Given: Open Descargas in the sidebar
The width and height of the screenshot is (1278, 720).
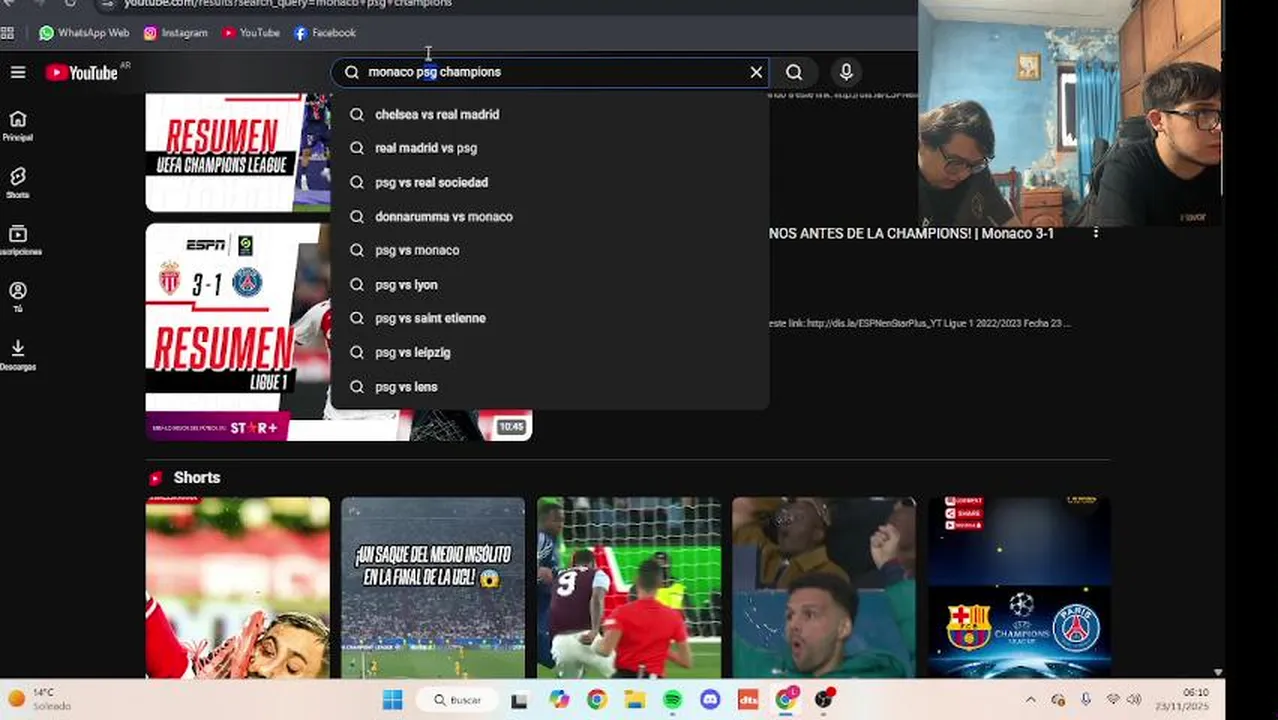Looking at the screenshot, I should click(x=18, y=355).
